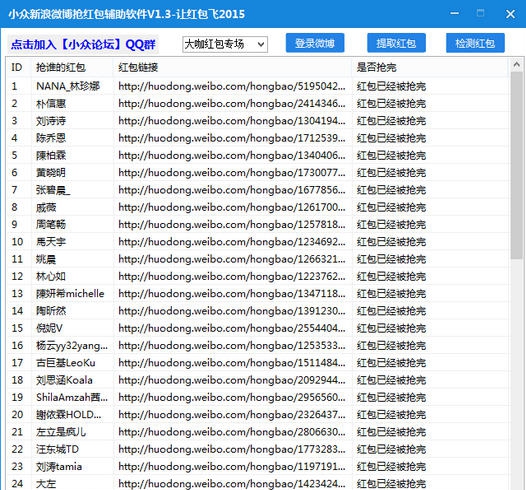The width and height of the screenshot is (526, 490).
Task: Select the ShilaAmzah name cell
Action: (x=72, y=398)
